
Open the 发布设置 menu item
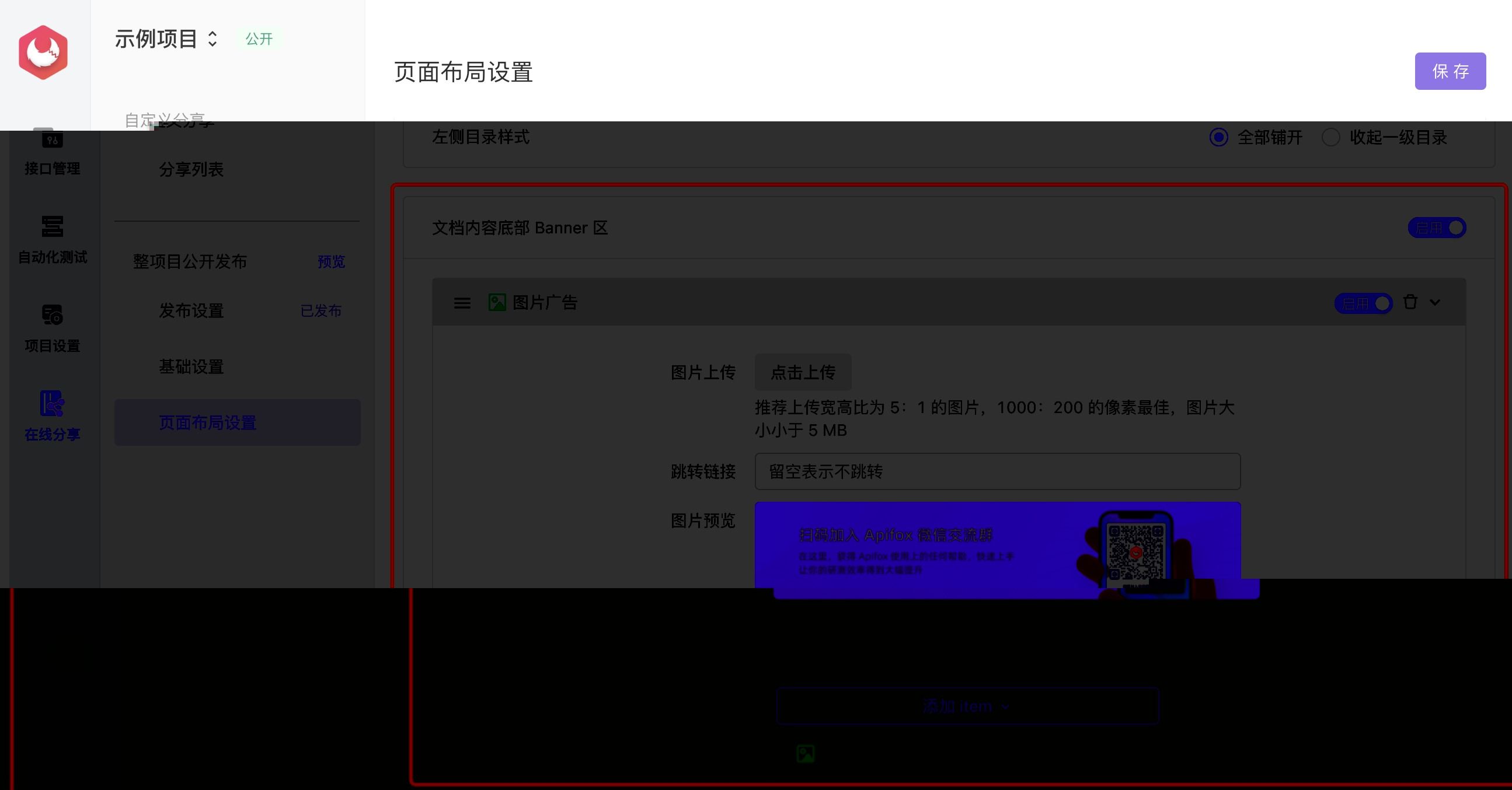(x=191, y=311)
